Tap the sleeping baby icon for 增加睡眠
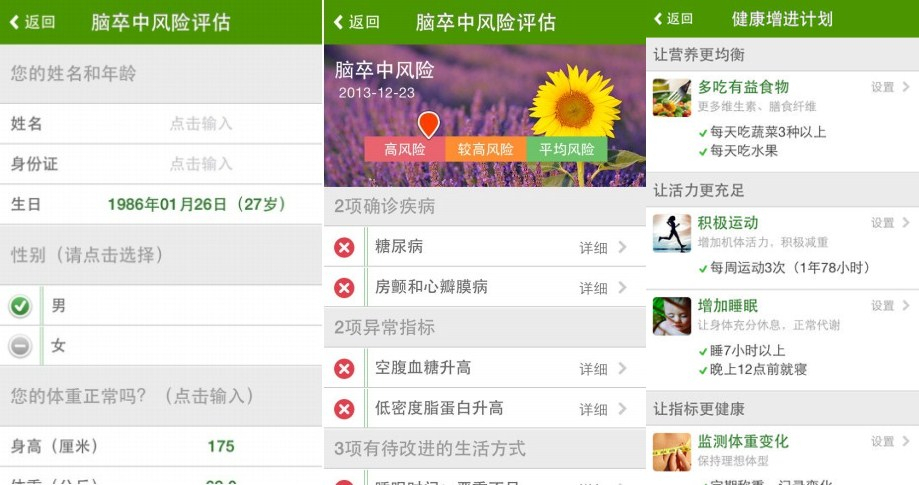Image resolution: width=919 pixels, height=485 pixels. [672, 316]
